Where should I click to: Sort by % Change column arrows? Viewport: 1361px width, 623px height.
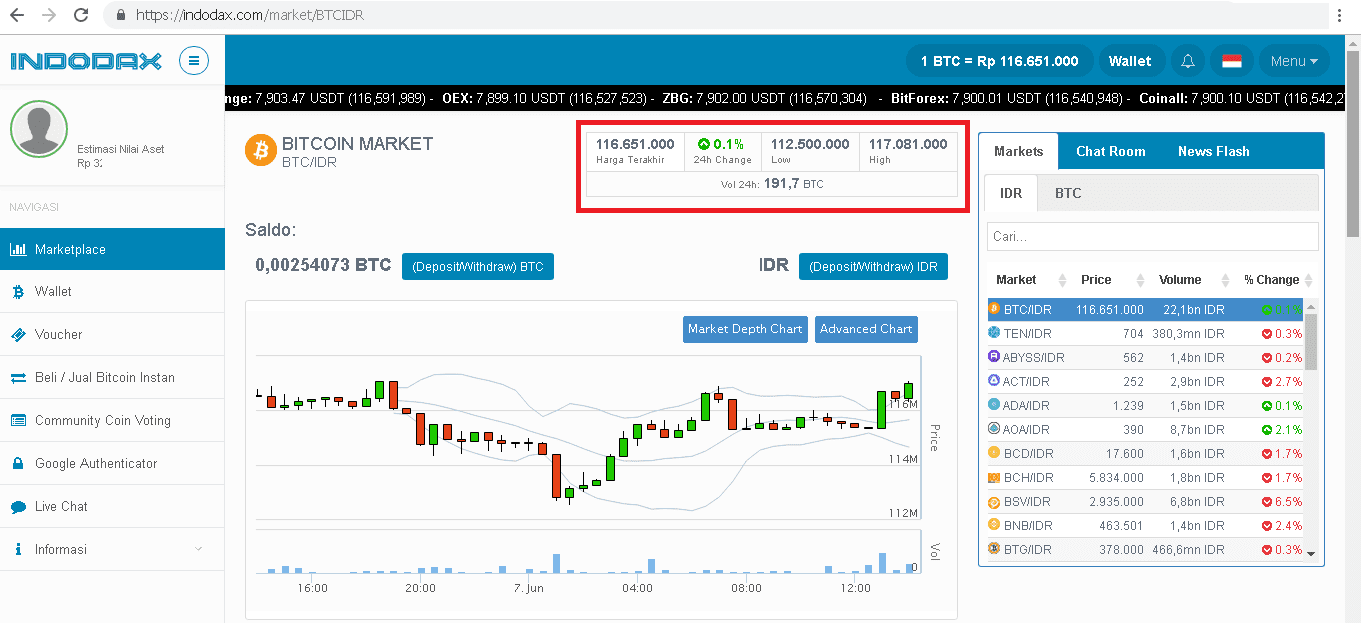(1309, 280)
